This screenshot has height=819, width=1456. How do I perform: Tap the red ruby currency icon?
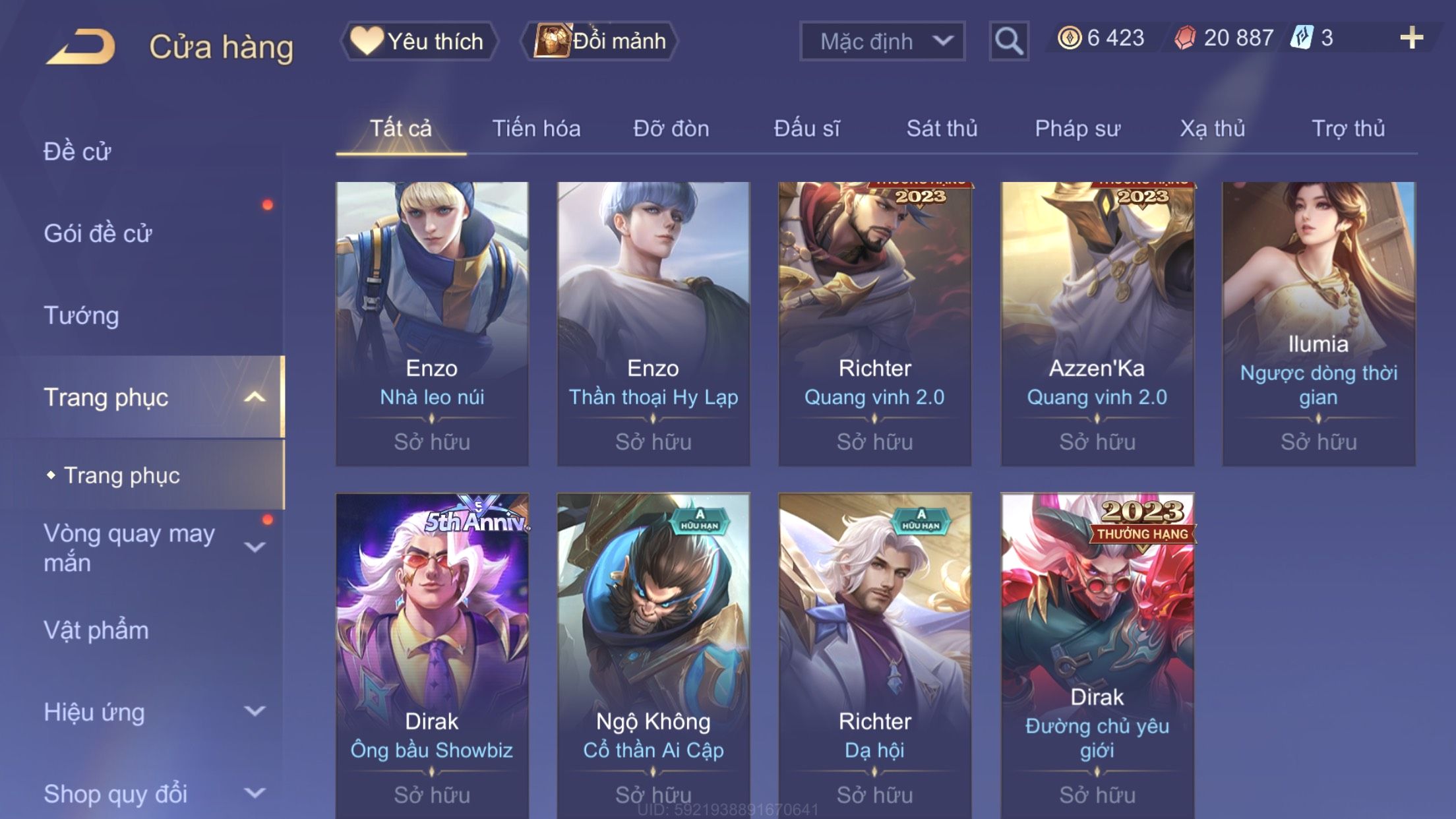pyautogui.click(x=1185, y=38)
